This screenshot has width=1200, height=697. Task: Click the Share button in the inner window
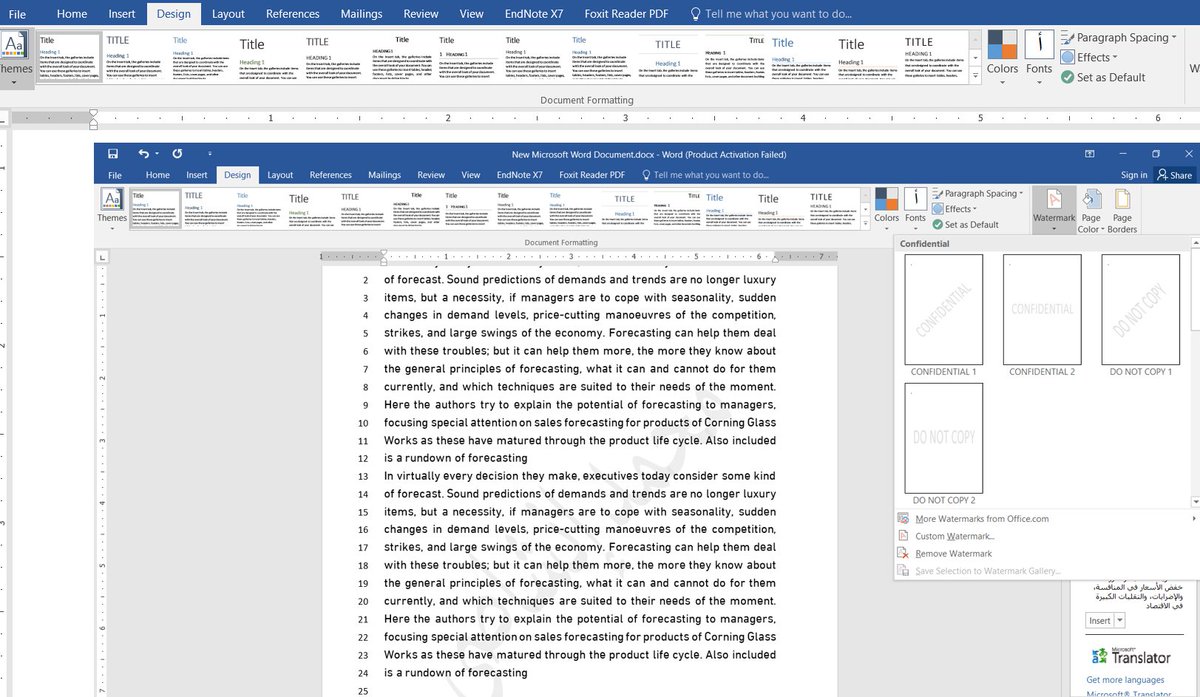[1174, 175]
